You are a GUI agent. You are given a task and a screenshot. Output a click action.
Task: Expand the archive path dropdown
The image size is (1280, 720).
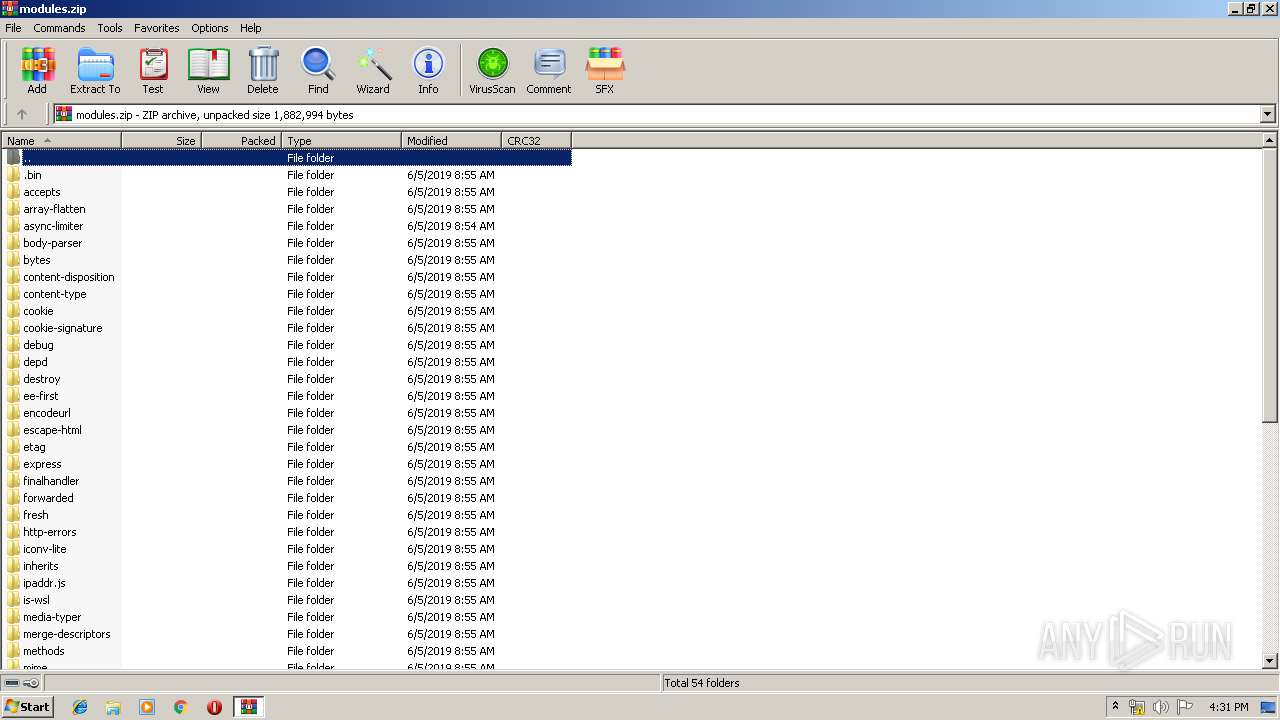(x=1267, y=114)
